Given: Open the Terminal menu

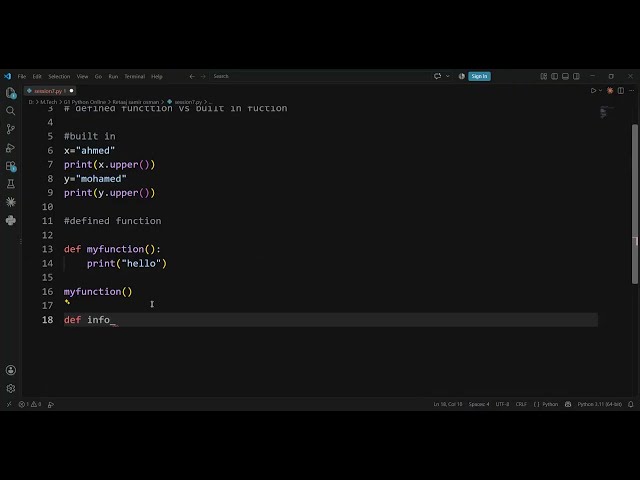Looking at the screenshot, I should tap(135, 76).
